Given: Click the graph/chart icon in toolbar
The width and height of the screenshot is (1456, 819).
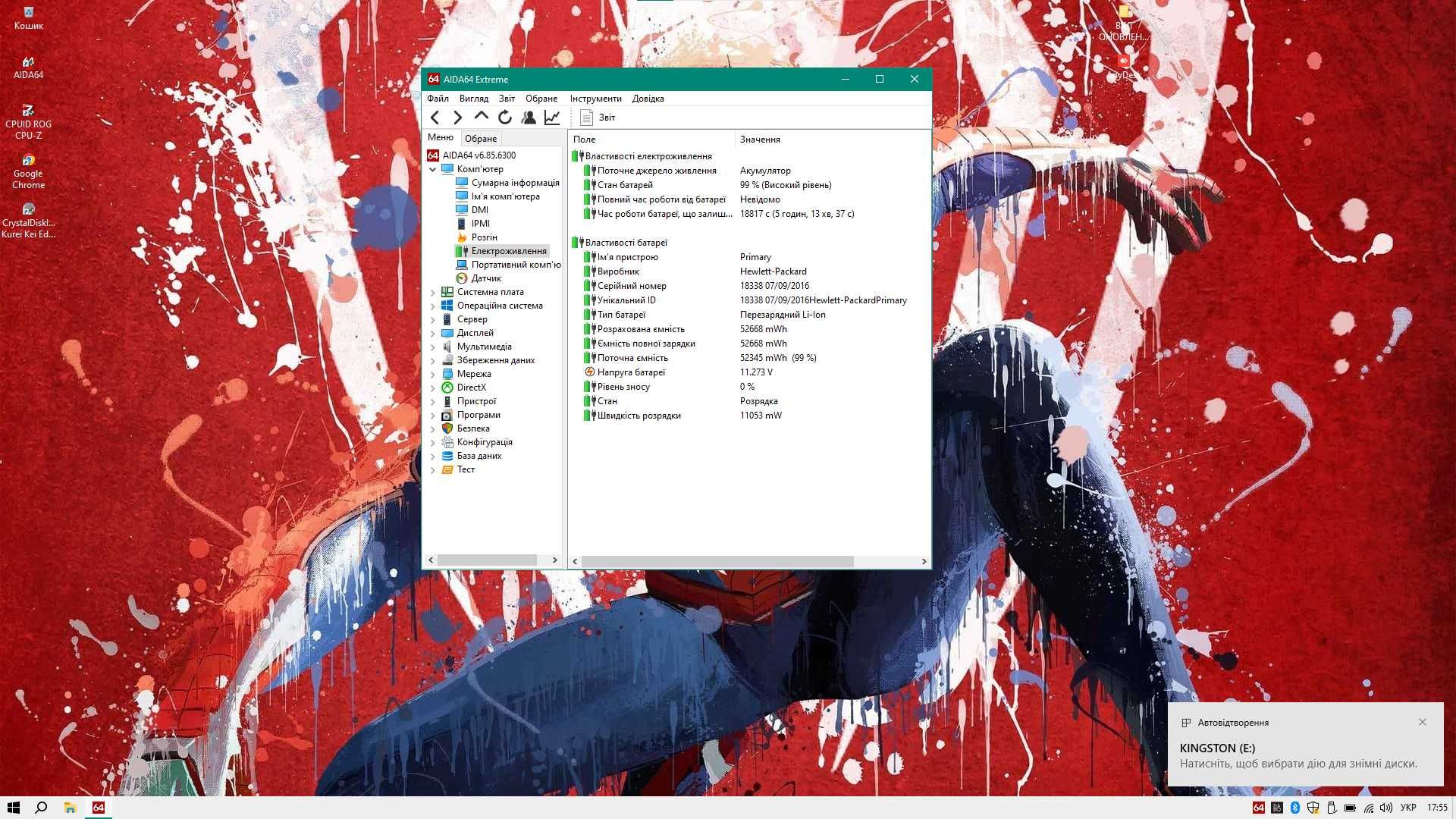Looking at the screenshot, I should 554,117.
